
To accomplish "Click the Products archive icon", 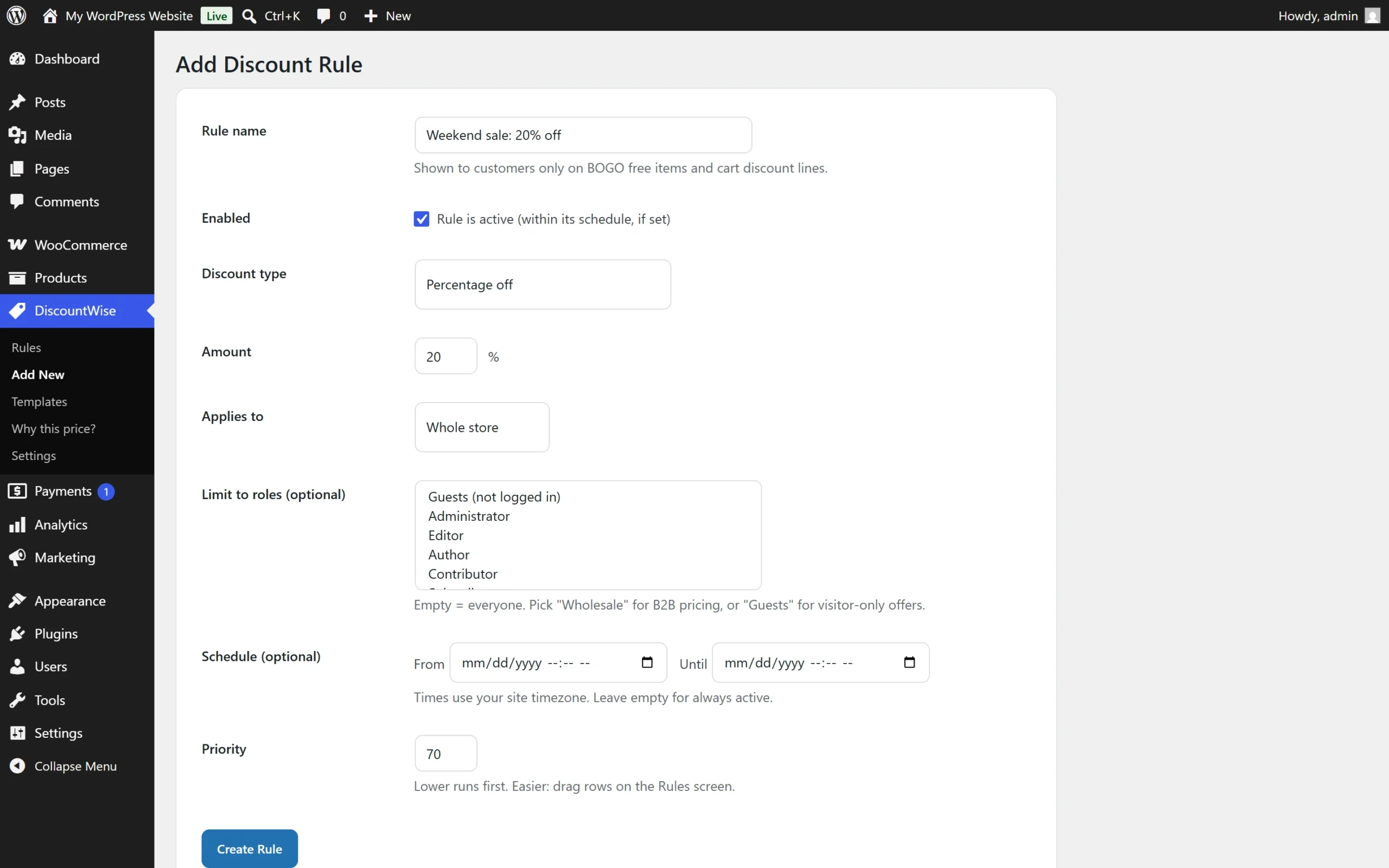I will coord(17,278).
